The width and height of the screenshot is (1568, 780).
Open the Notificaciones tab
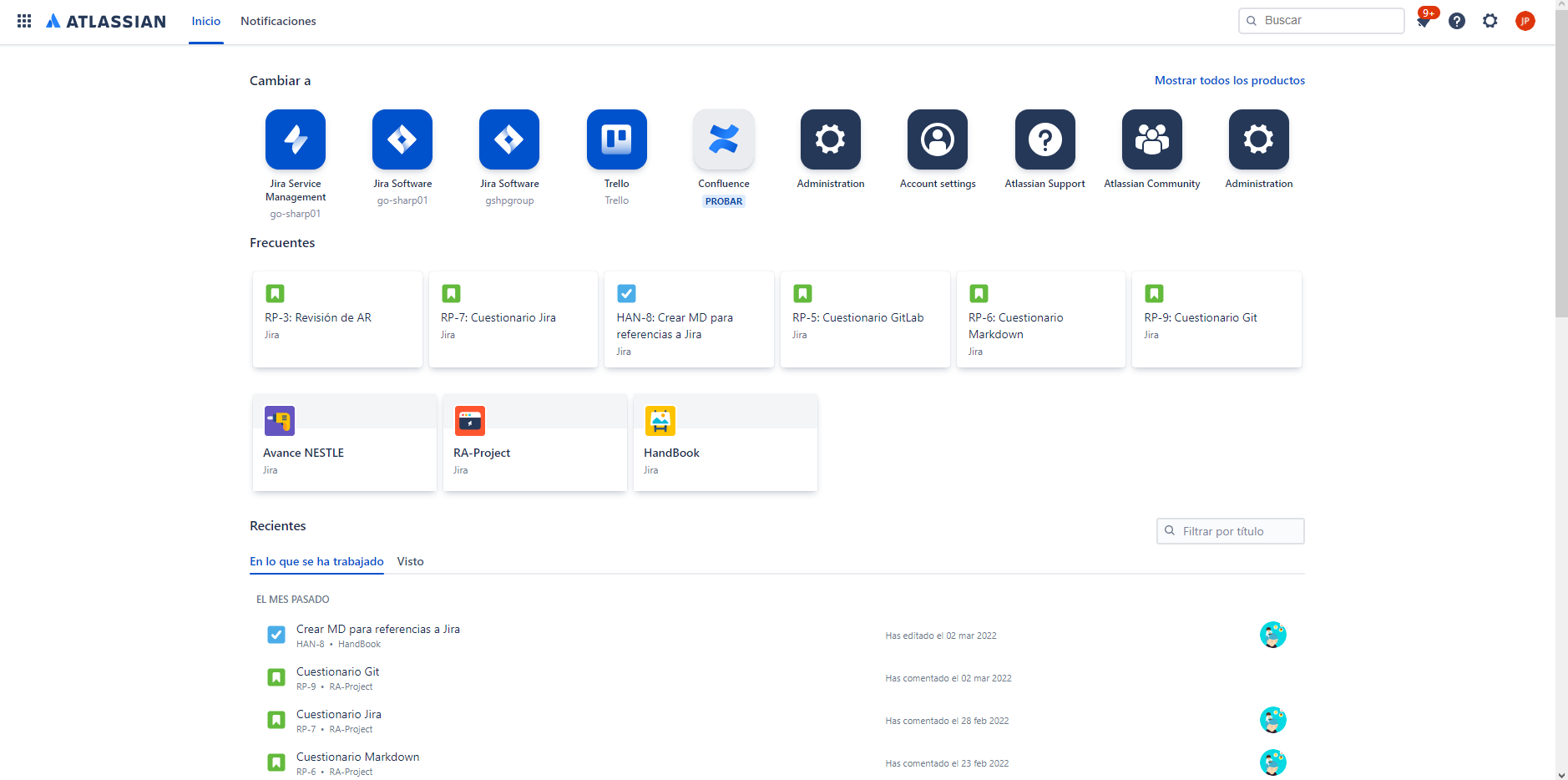278,21
